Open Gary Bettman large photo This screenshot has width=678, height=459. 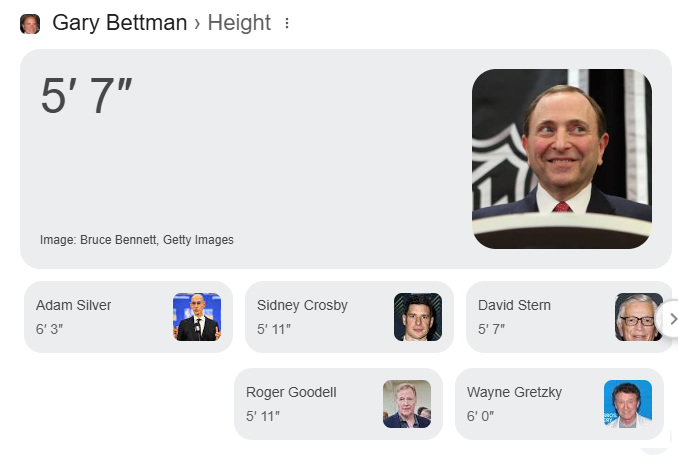tap(562, 159)
